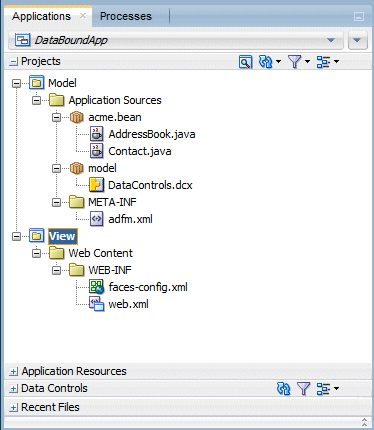Collapse the WEB-INF folder
Screen dimensions: 374x430
[x=56, y=270]
